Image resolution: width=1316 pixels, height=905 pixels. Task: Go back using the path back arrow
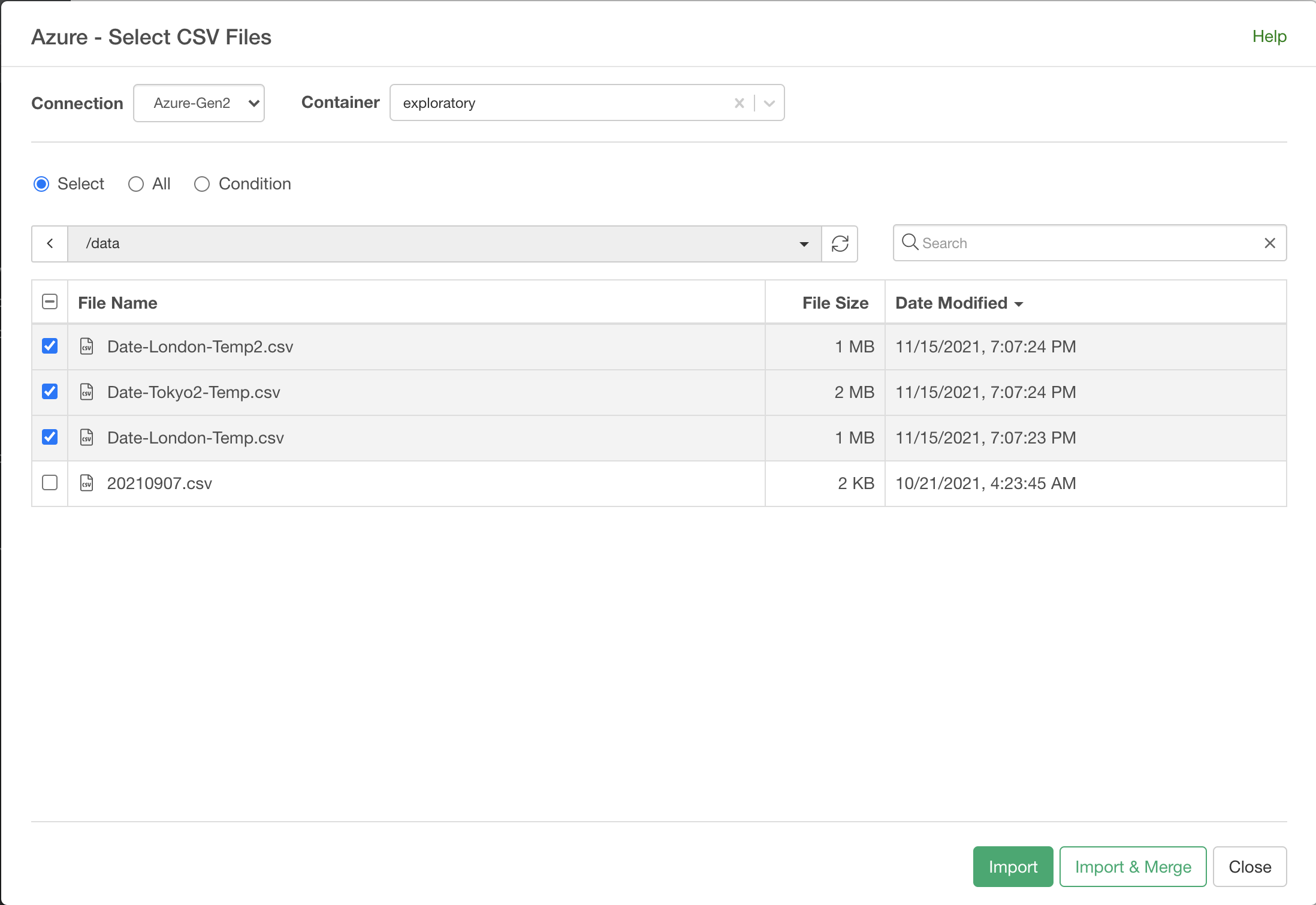pyautogui.click(x=50, y=243)
